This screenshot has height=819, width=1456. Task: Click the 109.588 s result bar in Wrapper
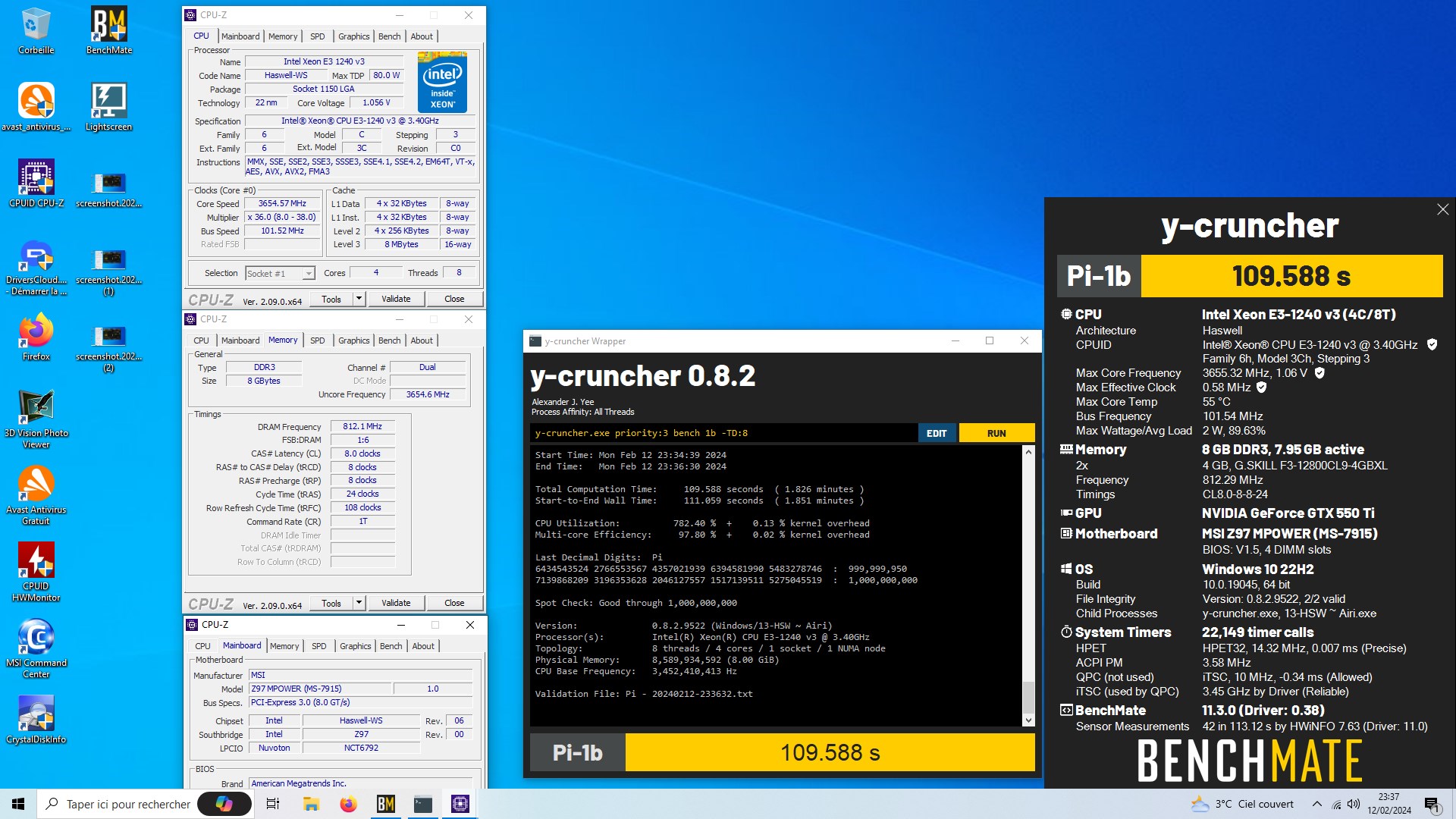pos(830,752)
